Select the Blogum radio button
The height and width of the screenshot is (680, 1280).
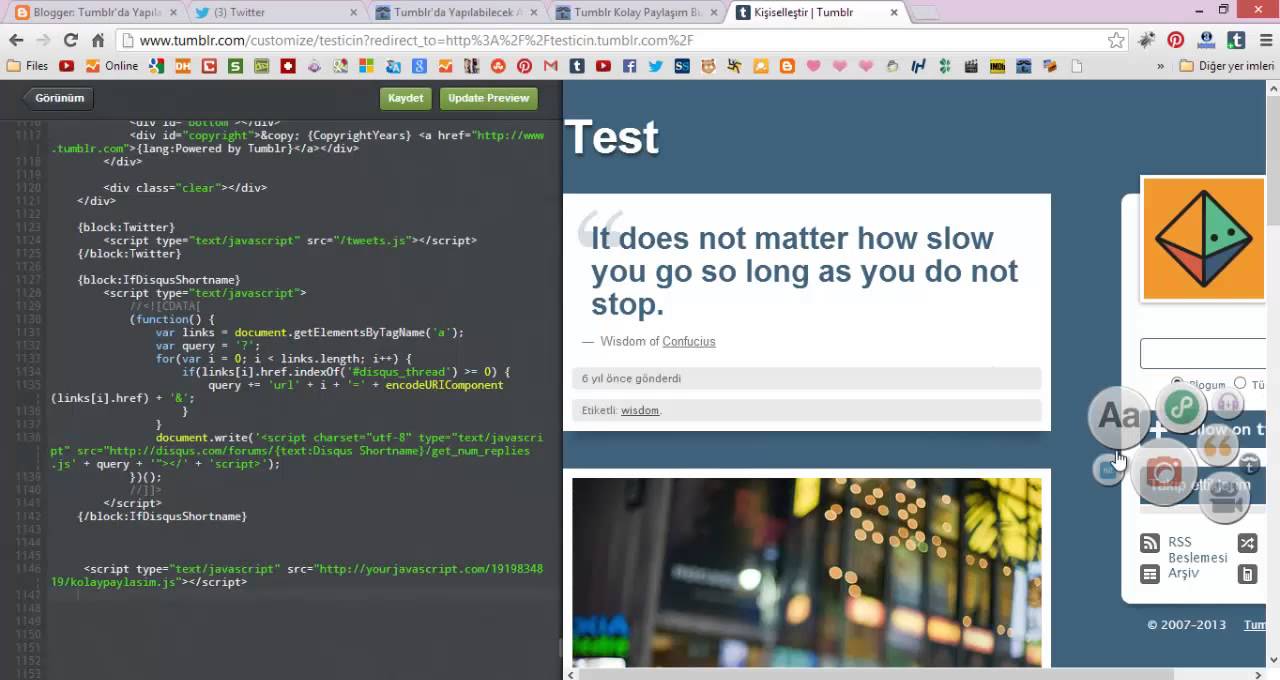click(x=1177, y=384)
